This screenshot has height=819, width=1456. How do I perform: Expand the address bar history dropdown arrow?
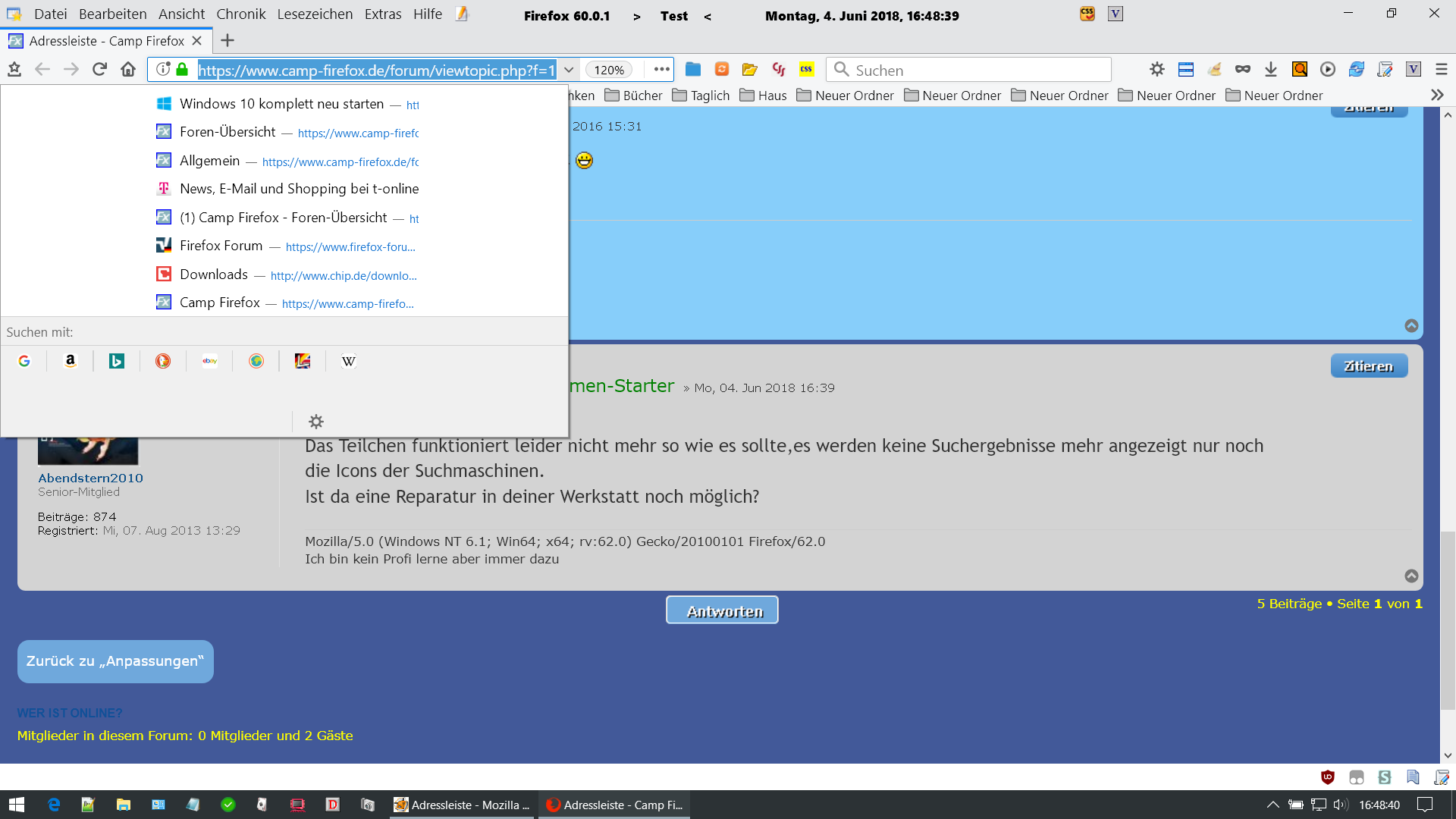[569, 70]
